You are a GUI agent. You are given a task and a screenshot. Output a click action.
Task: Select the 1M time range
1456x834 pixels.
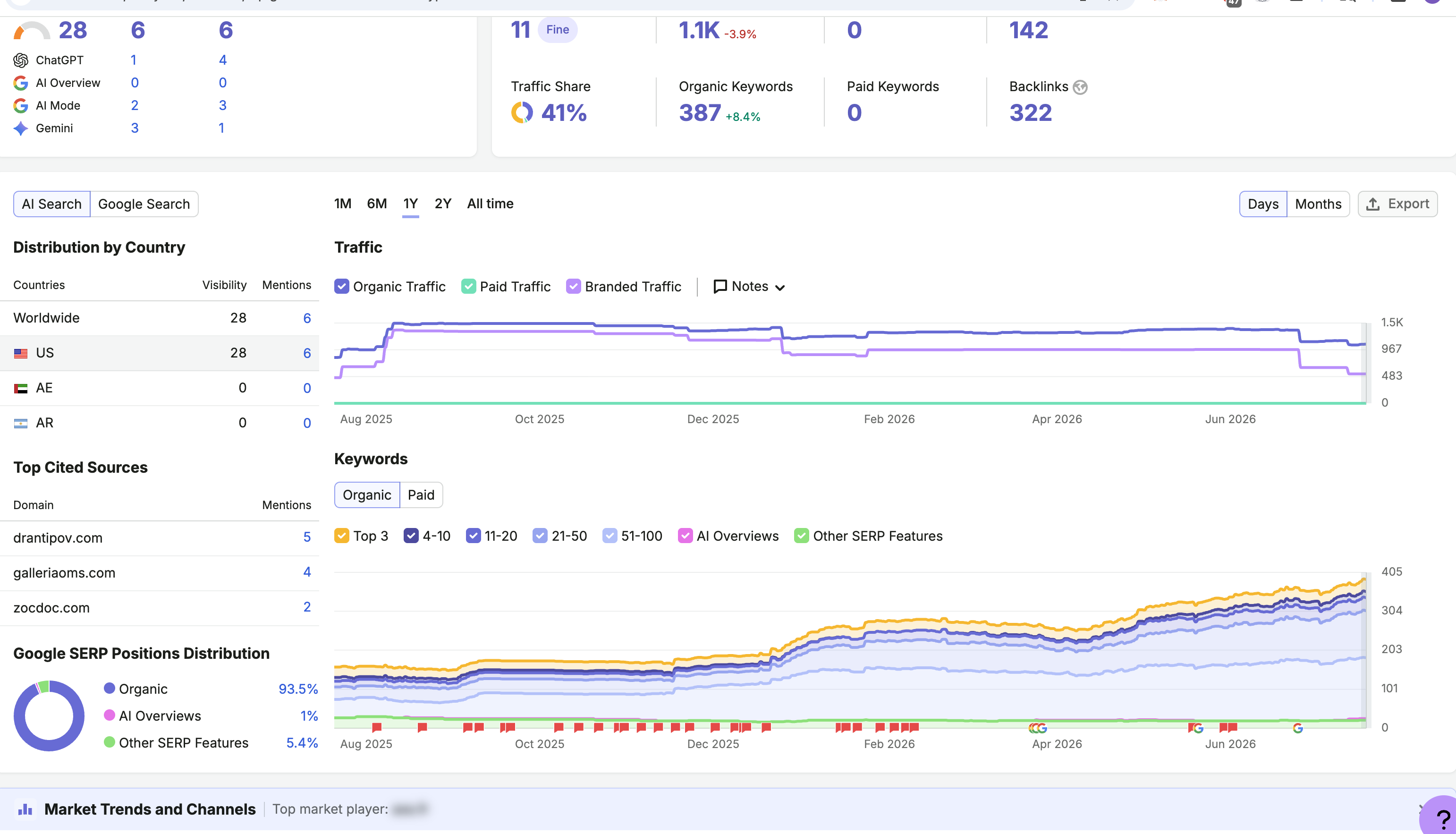coord(342,204)
